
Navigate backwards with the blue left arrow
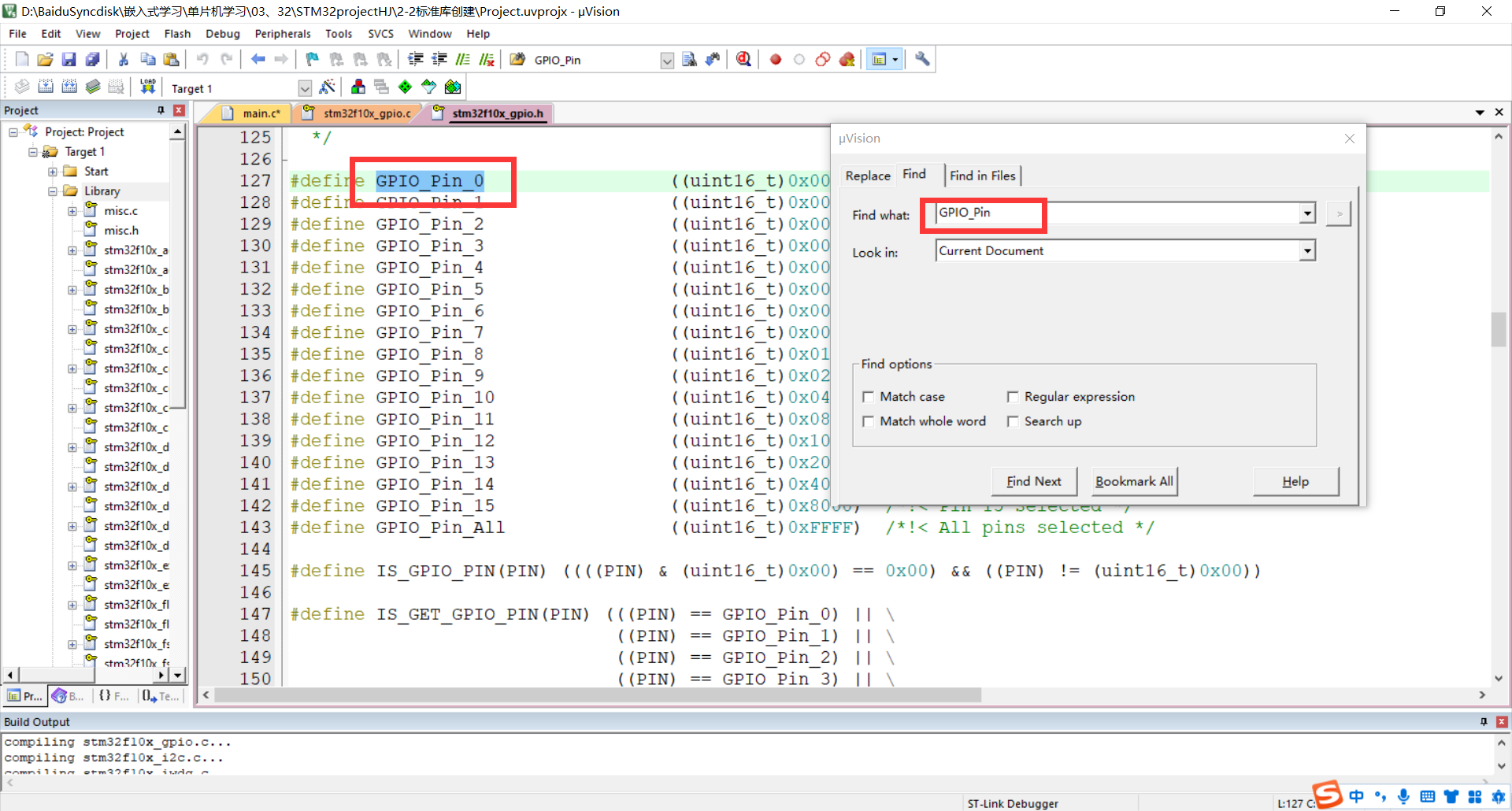coord(258,59)
